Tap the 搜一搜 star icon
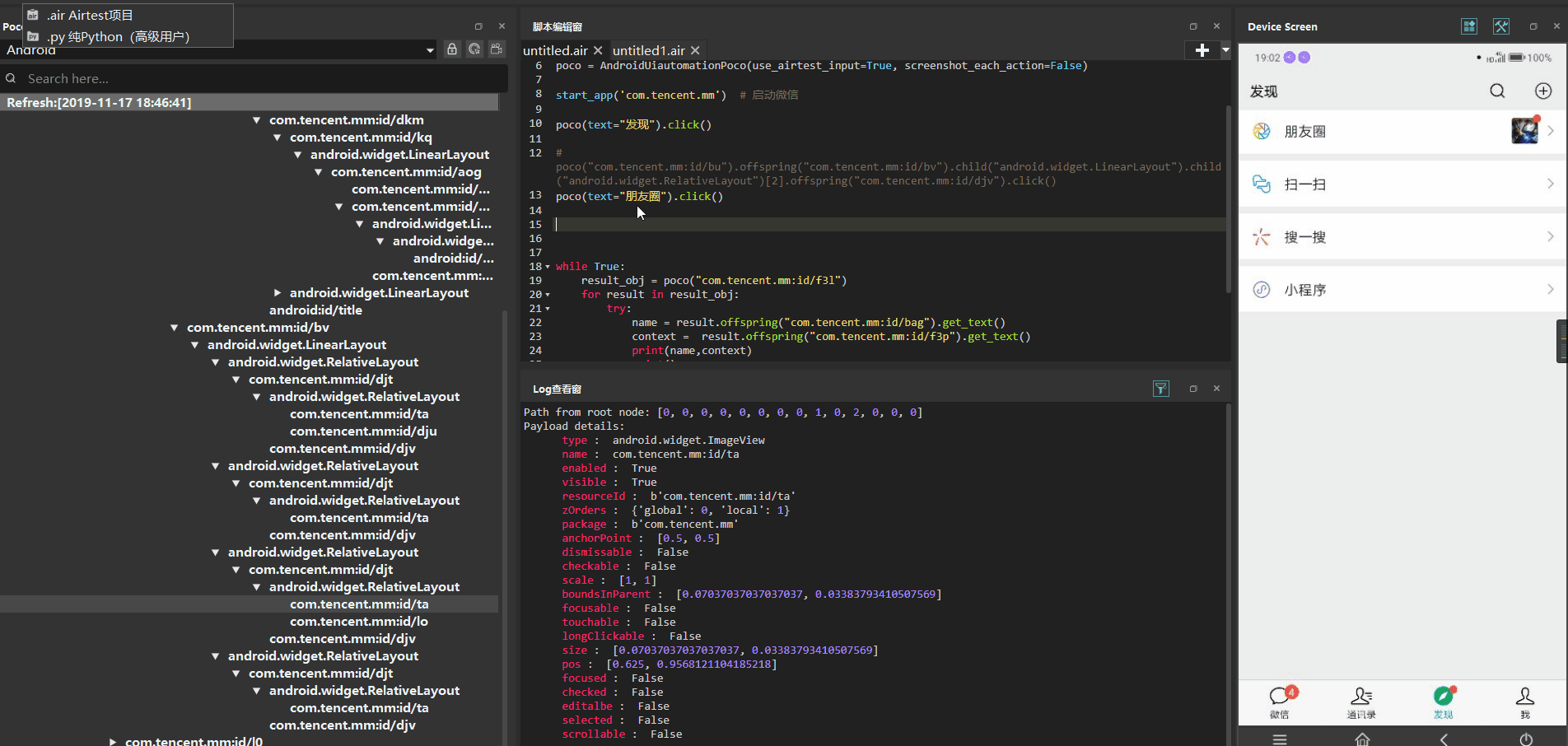Viewport: 1568px width, 746px height. [x=1262, y=237]
